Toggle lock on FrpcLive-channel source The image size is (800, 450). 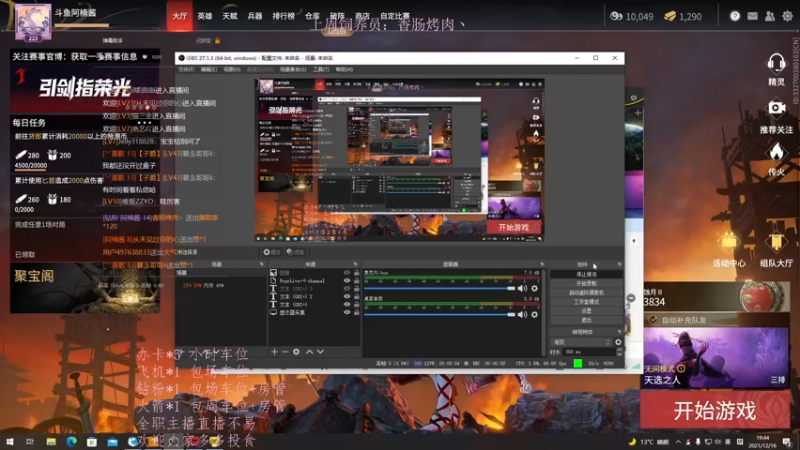point(357,281)
